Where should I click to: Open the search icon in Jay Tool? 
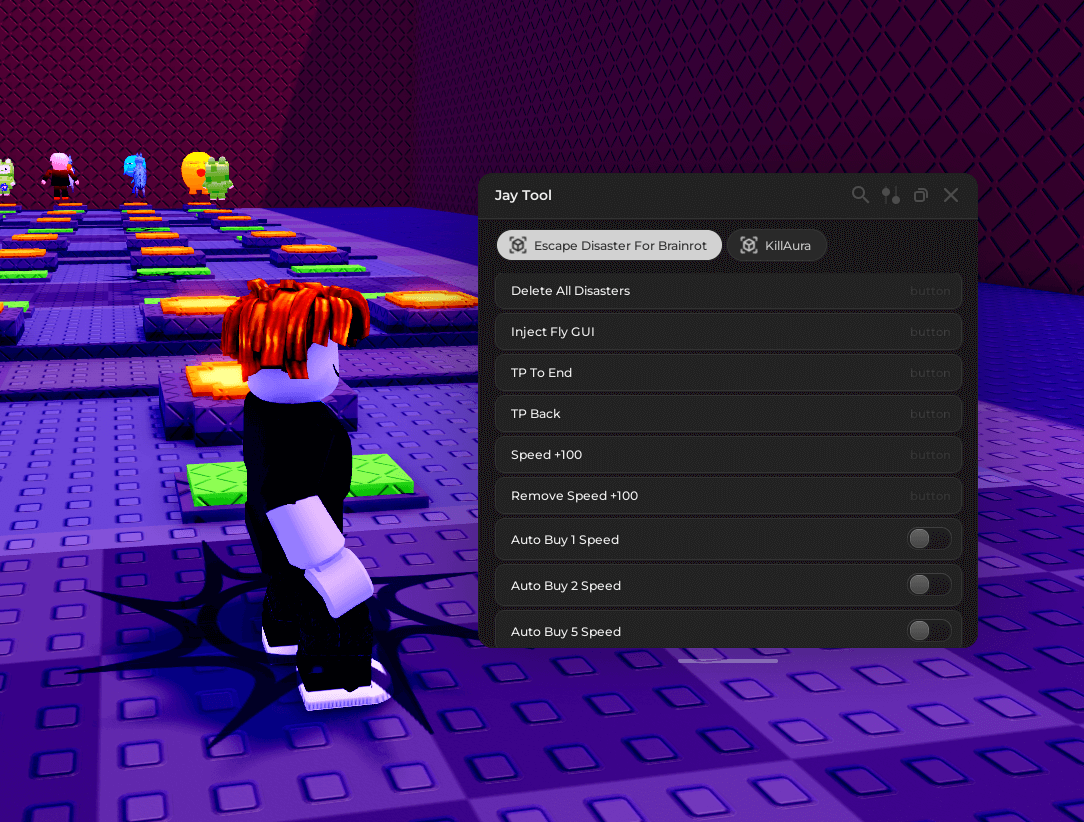[860, 195]
